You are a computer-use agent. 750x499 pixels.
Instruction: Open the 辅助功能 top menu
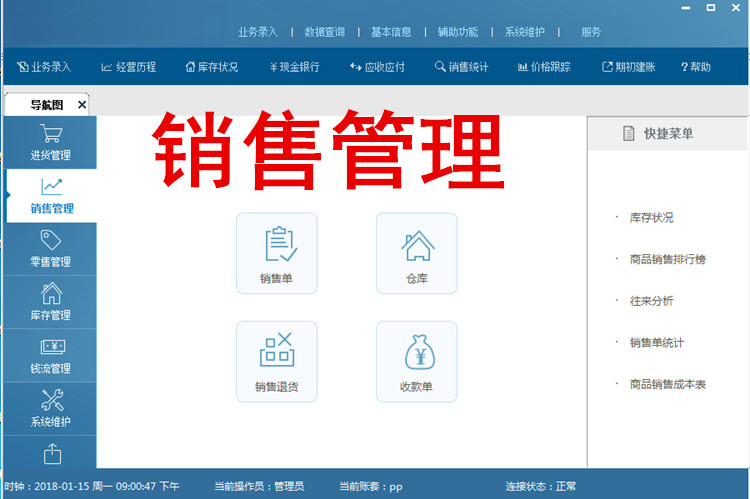click(458, 32)
